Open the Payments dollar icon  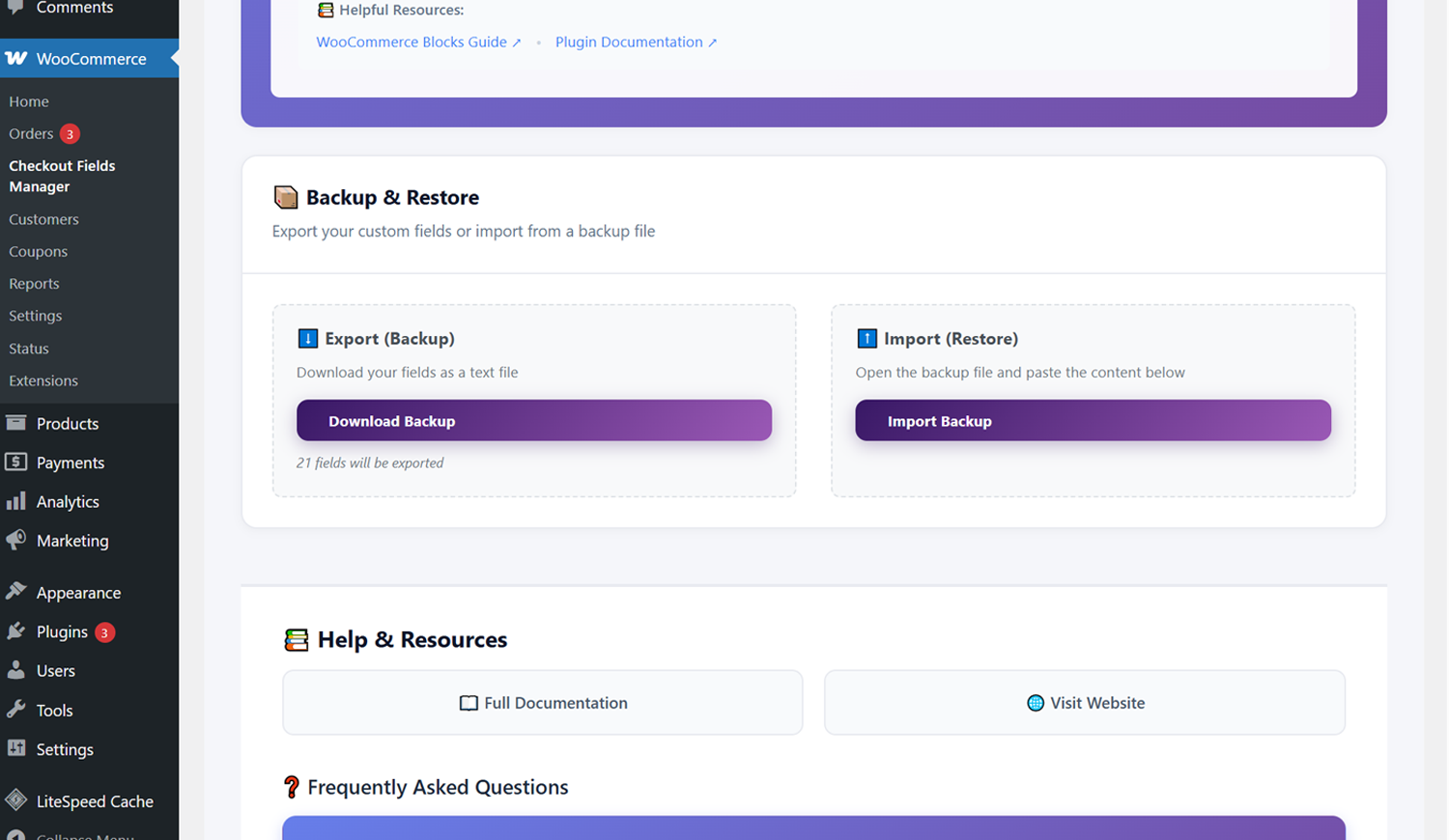[x=16, y=462]
